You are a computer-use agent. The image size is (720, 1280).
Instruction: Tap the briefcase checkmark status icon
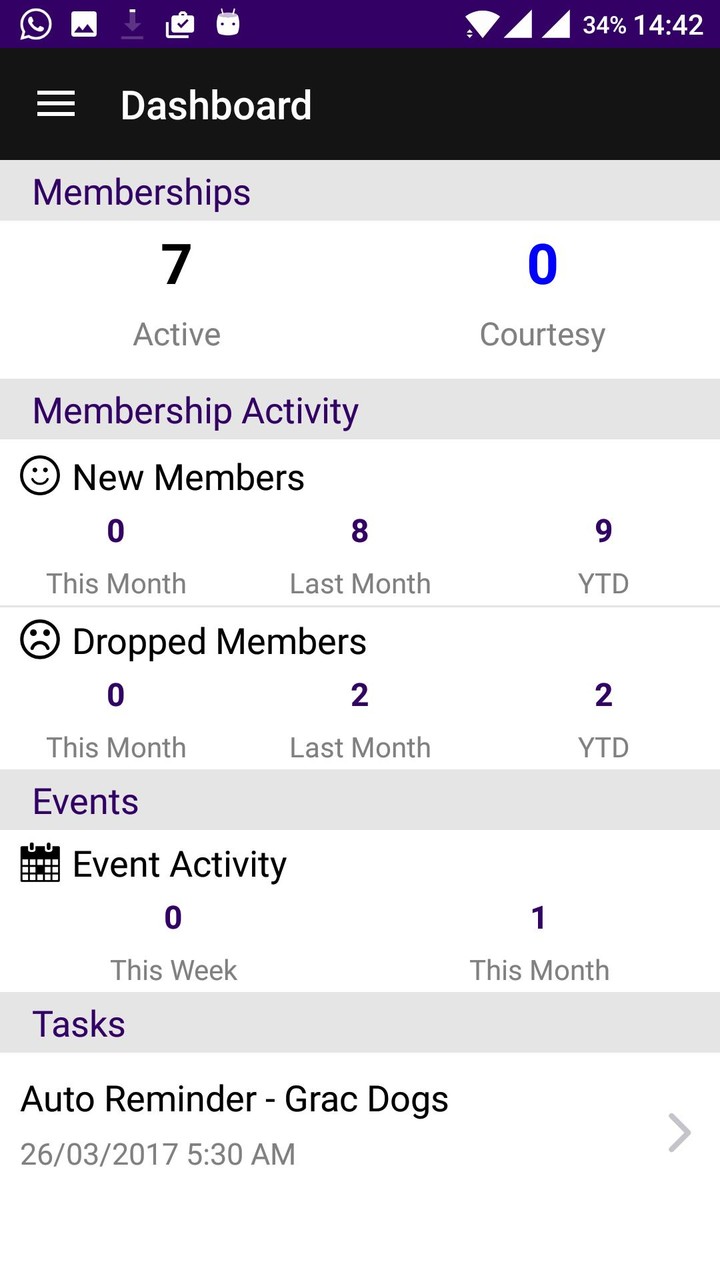click(x=180, y=25)
